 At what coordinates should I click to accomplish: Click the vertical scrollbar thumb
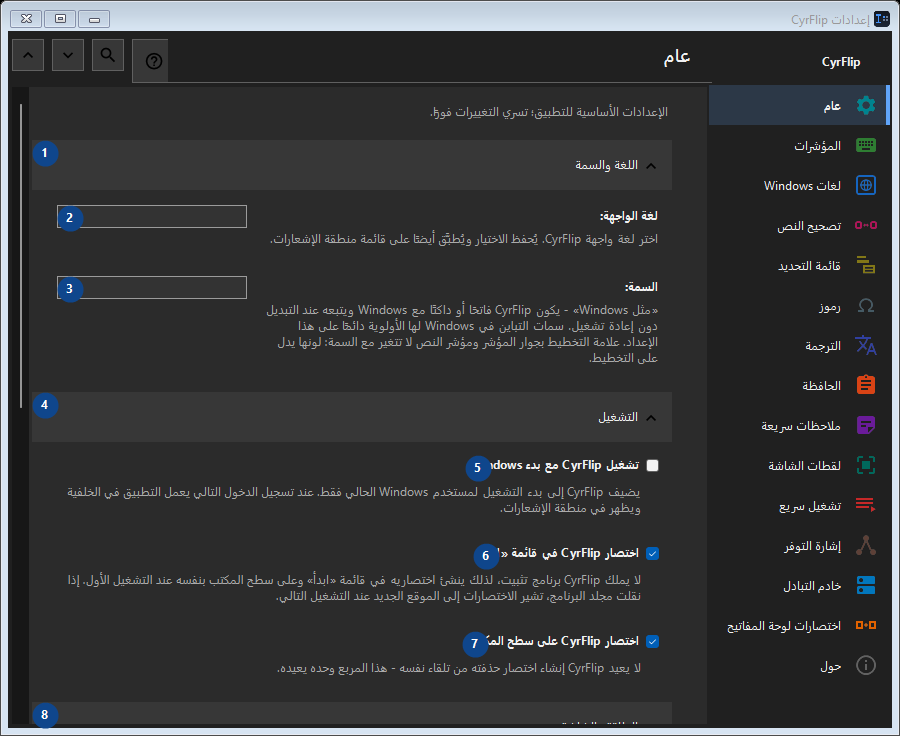(21, 255)
